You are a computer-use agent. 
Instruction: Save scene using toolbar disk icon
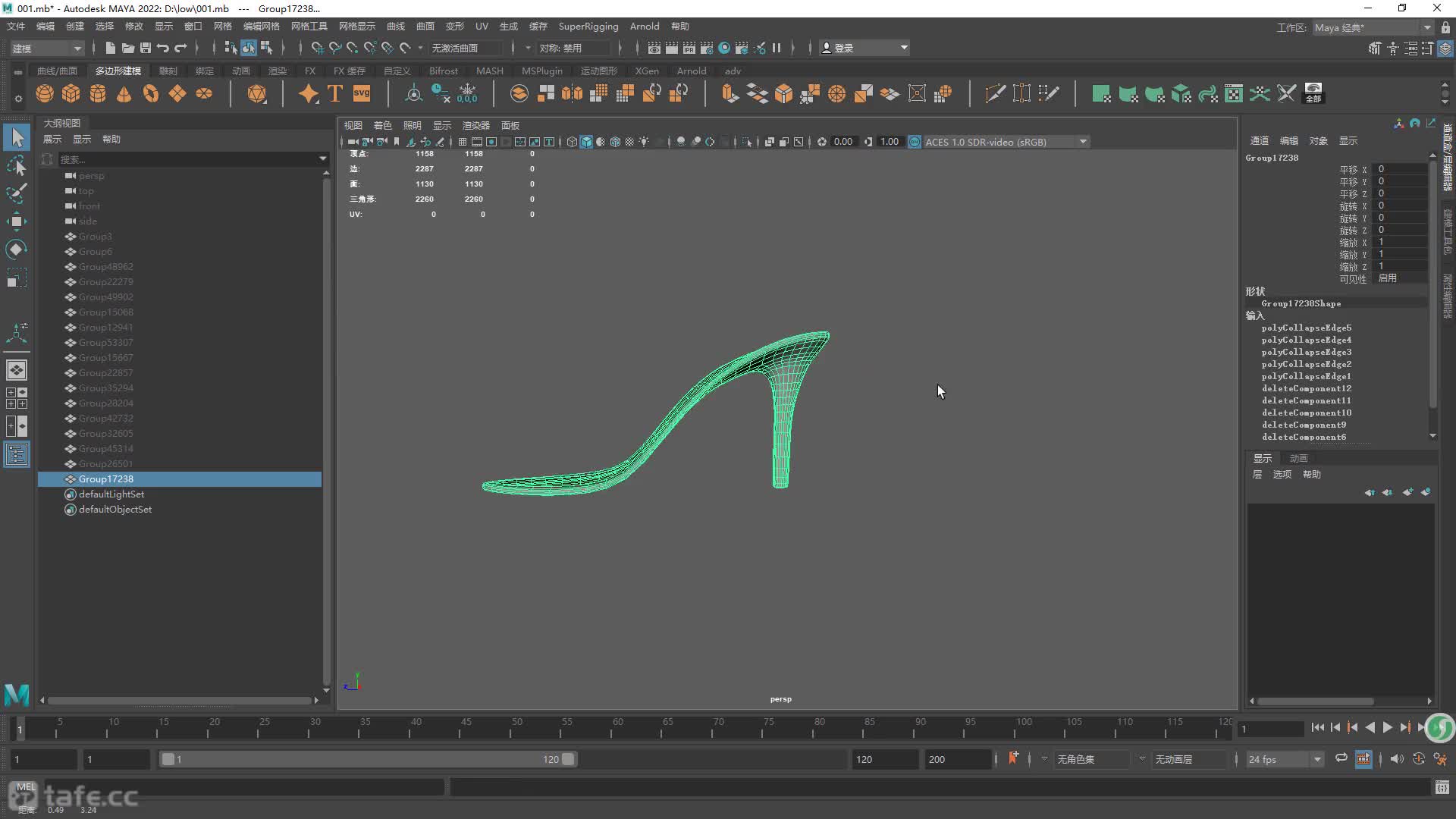(x=145, y=48)
